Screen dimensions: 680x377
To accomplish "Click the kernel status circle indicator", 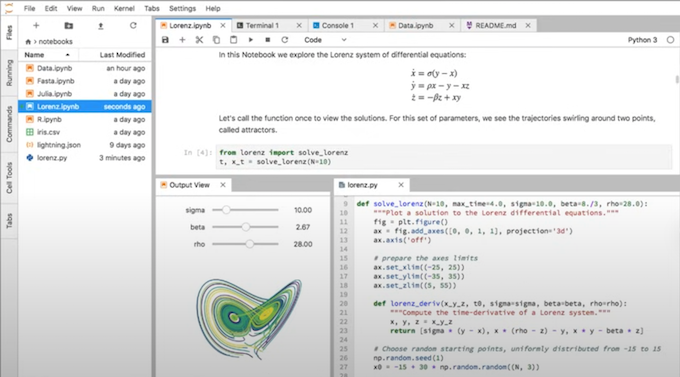I will (670, 40).
